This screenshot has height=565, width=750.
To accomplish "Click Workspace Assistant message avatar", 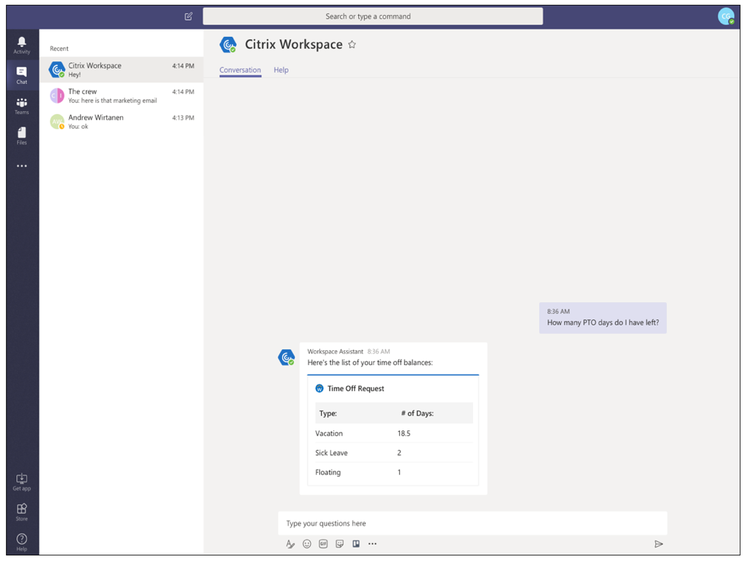I will [x=287, y=357].
